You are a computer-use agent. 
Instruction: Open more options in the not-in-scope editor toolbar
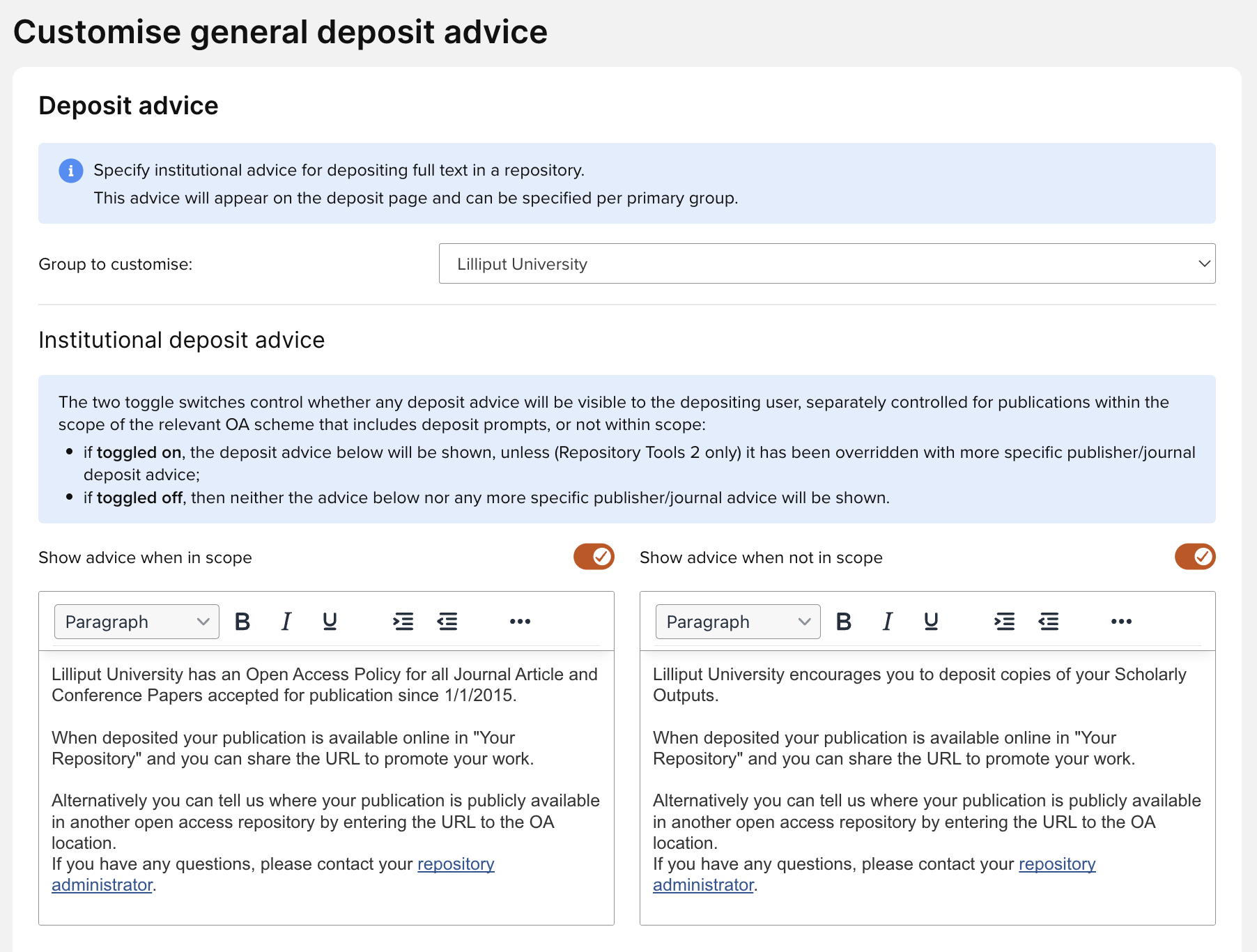click(x=1121, y=621)
